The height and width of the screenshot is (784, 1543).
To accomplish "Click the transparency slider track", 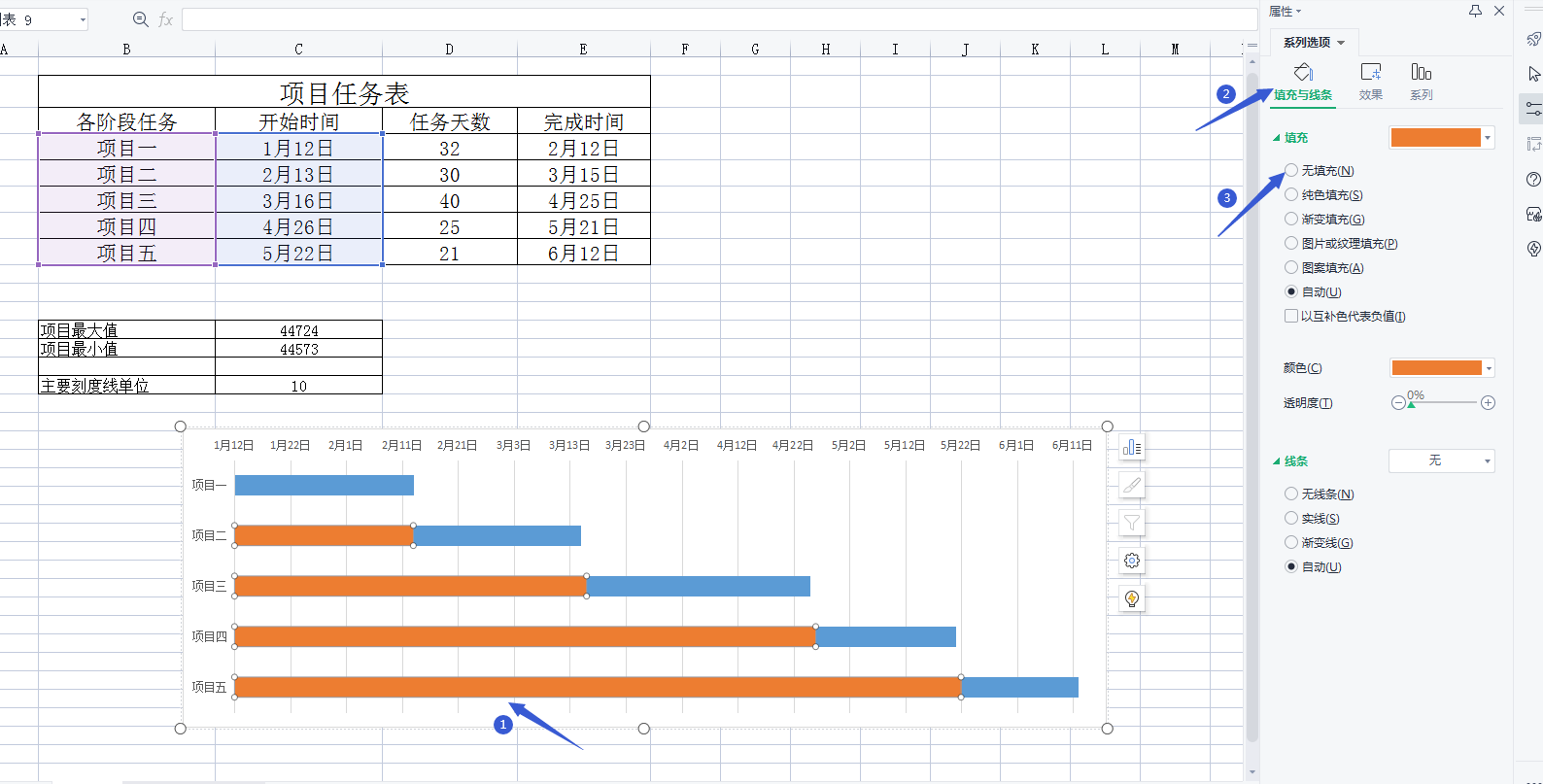I will coord(1443,402).
